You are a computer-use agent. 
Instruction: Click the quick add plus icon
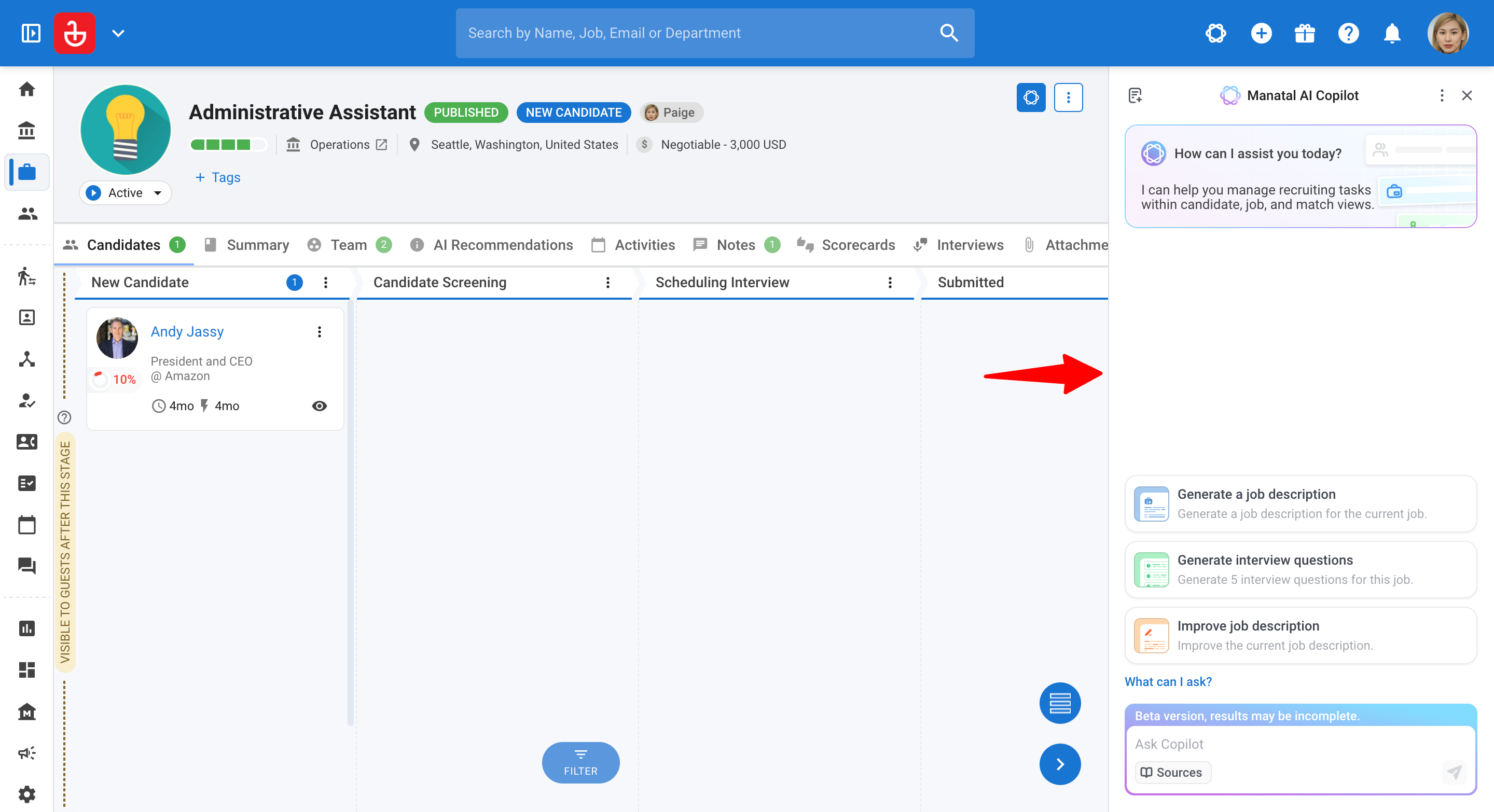click(1261, 33)
